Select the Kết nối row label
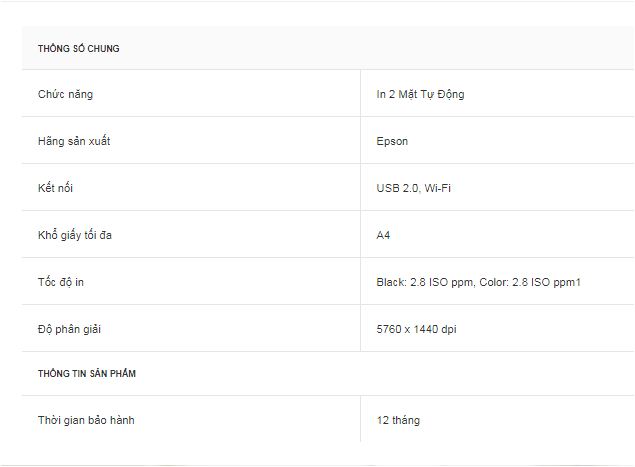This screenshot has width=635, height=467. [55, 188]
